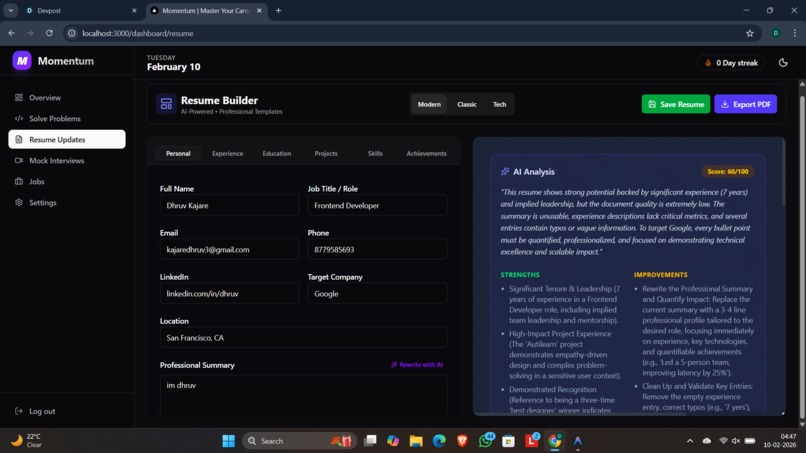Select the Tech template
Viewport: 806px width, 453px height.
tap(500, 104)
